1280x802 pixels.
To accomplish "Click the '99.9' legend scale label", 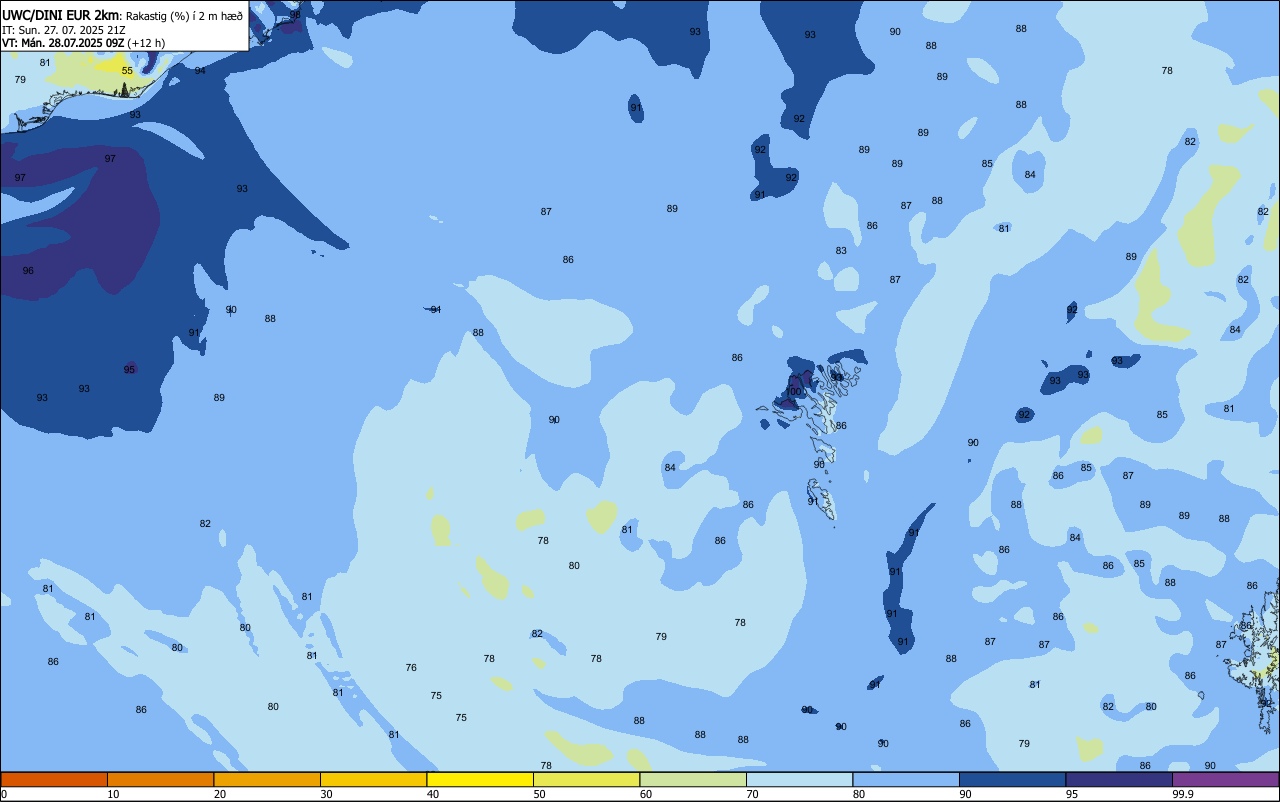I will [x=1183, y=794].
